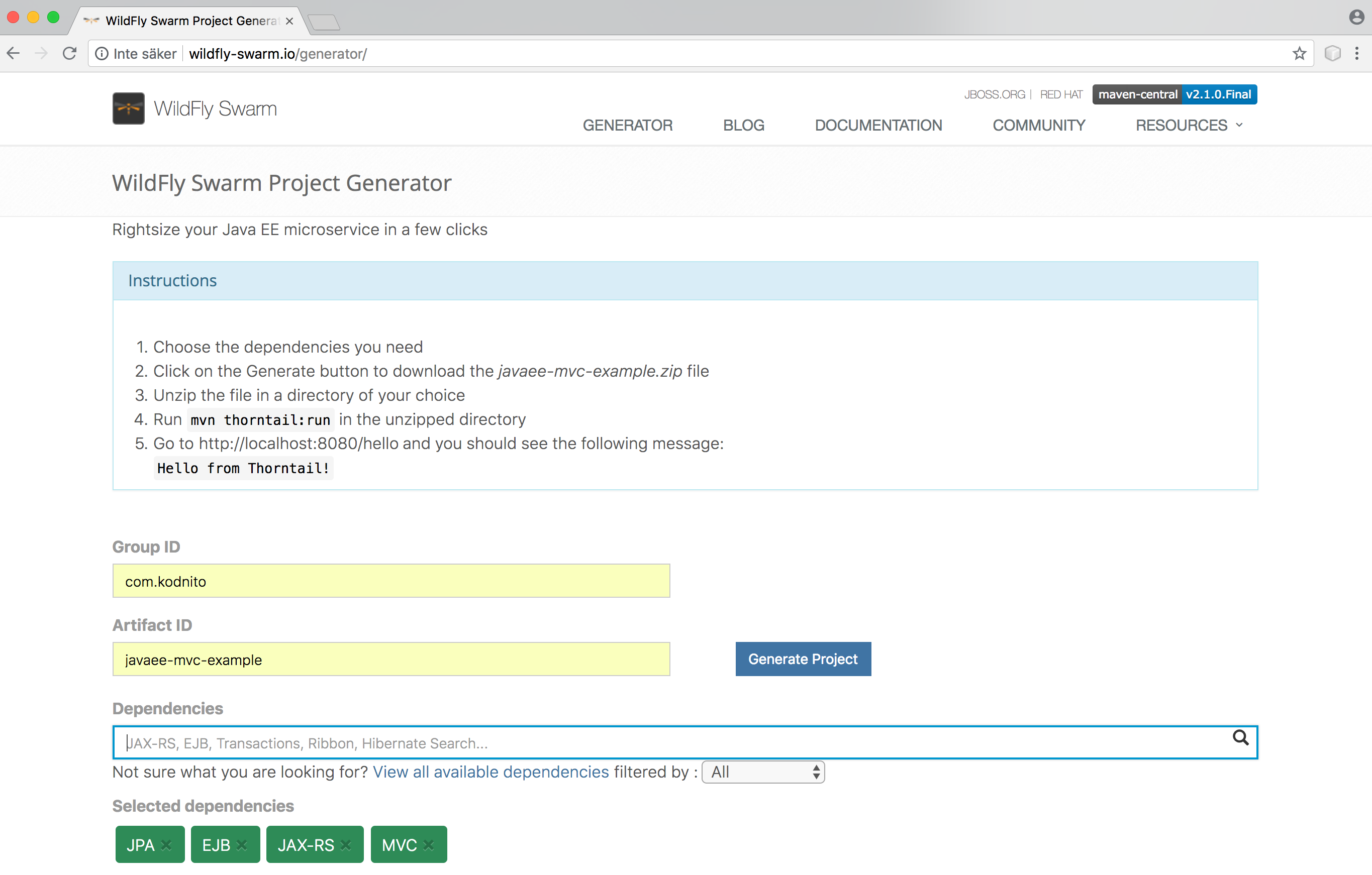The height and width of the screenshot is (875, 1372).
Task: Focus the Dependencies search field
Action: 685,742
